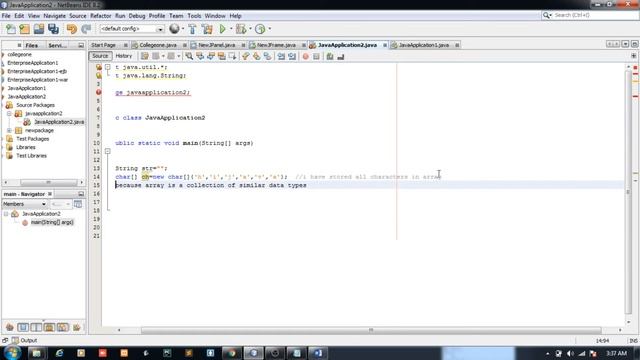The height and width of the screenshot is (360, 640).
Task: Click the globe browser icon in toolbar
Action: coord(174,29)
